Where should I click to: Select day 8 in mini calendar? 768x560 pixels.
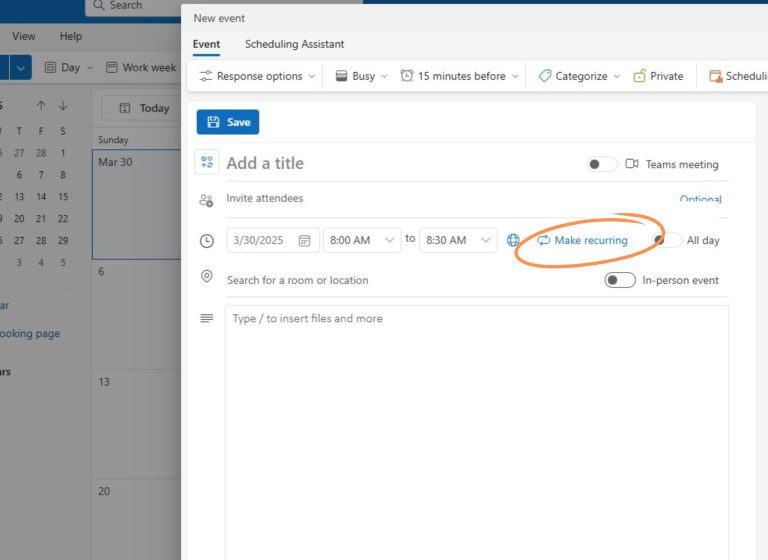[63, 175]
